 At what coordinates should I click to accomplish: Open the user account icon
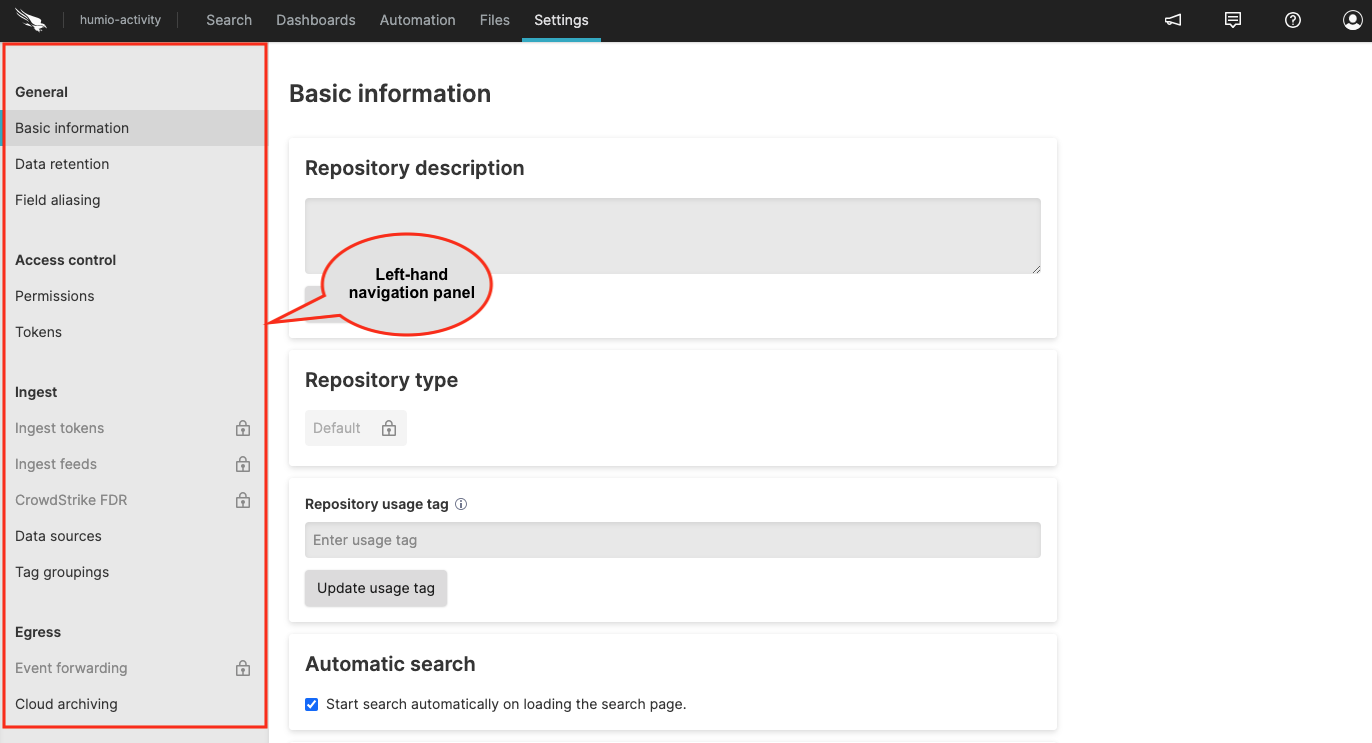pyautogui.click(x=1352, y=20)
